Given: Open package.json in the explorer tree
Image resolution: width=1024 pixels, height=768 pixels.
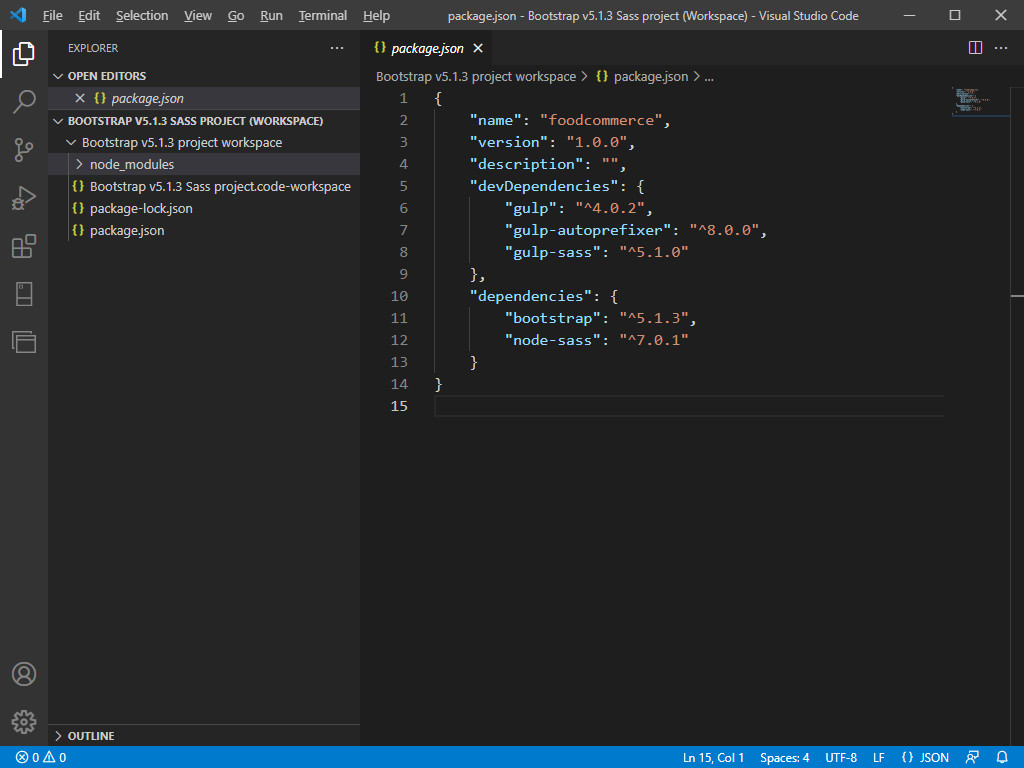Looking at the screenshot, I should click(x=127, y=231).
